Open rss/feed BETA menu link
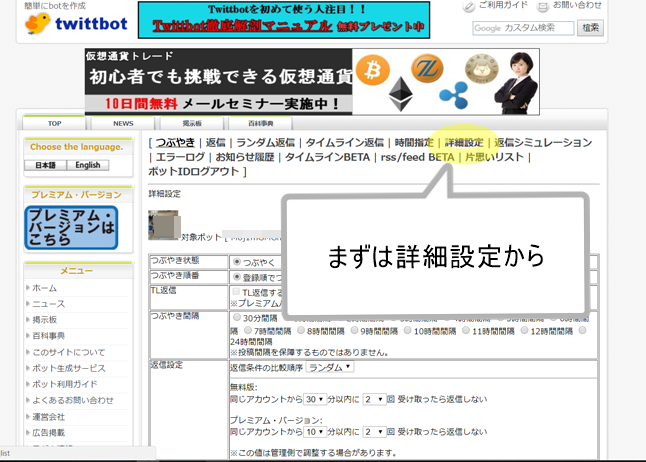The width and height of the screenshot is (646, 462). (417, 157)
